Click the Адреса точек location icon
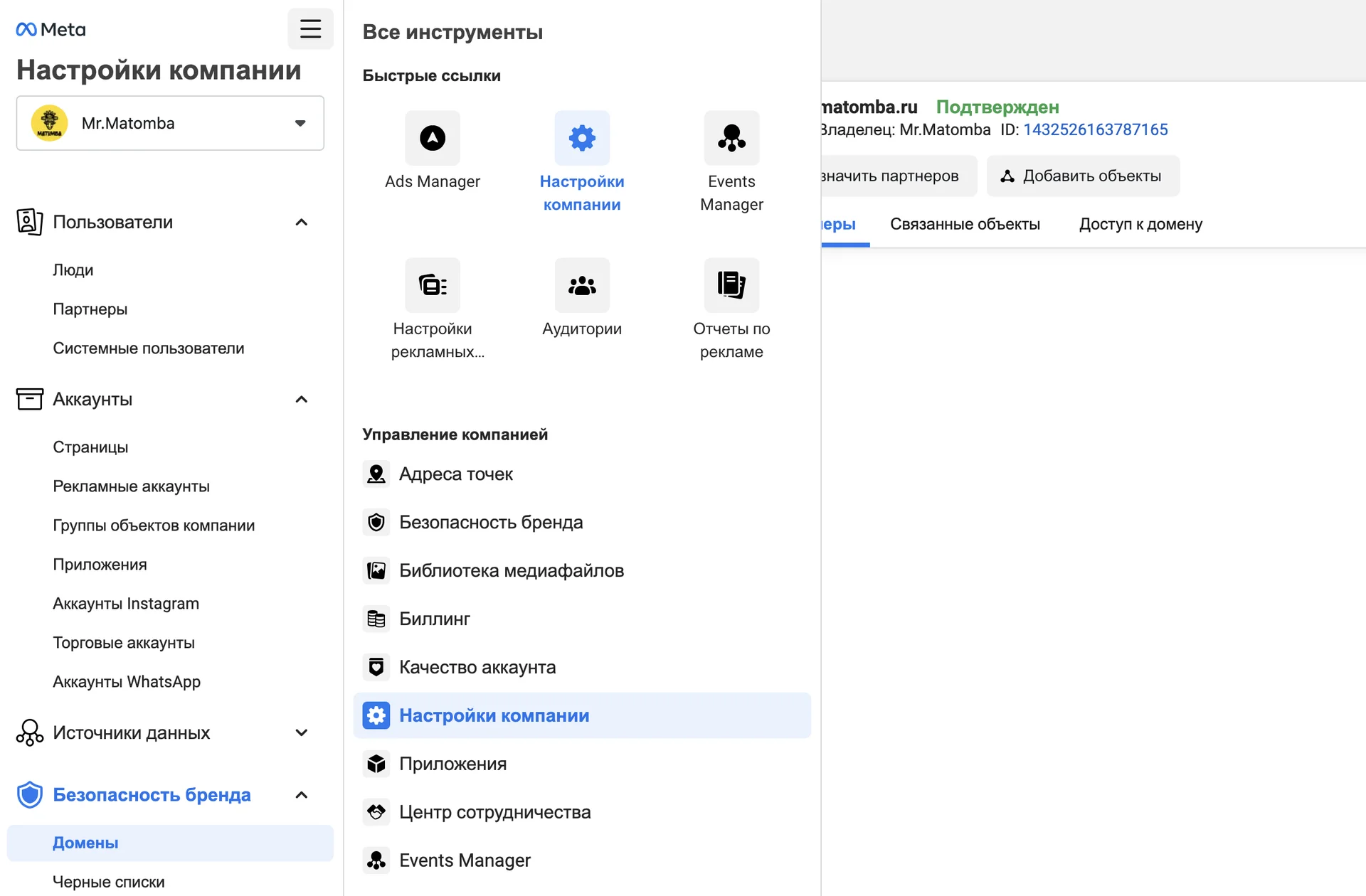The height and width of the screenshot is (896, 1366). click(376, 474)
